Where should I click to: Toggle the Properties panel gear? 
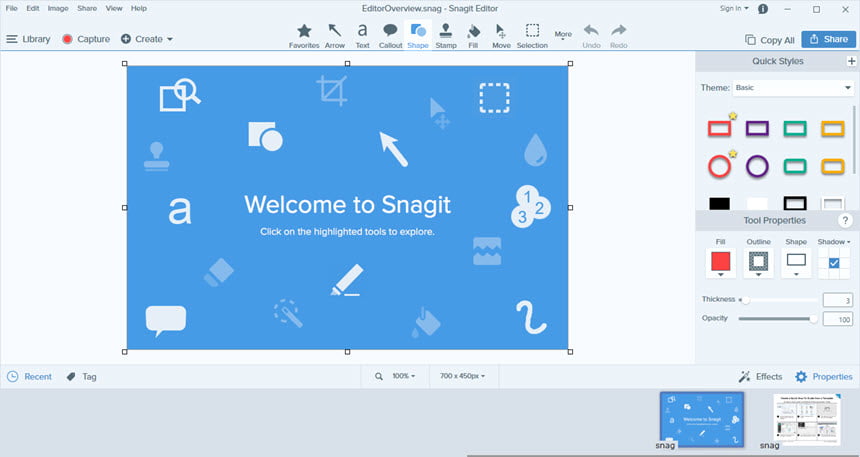point(824,376)
